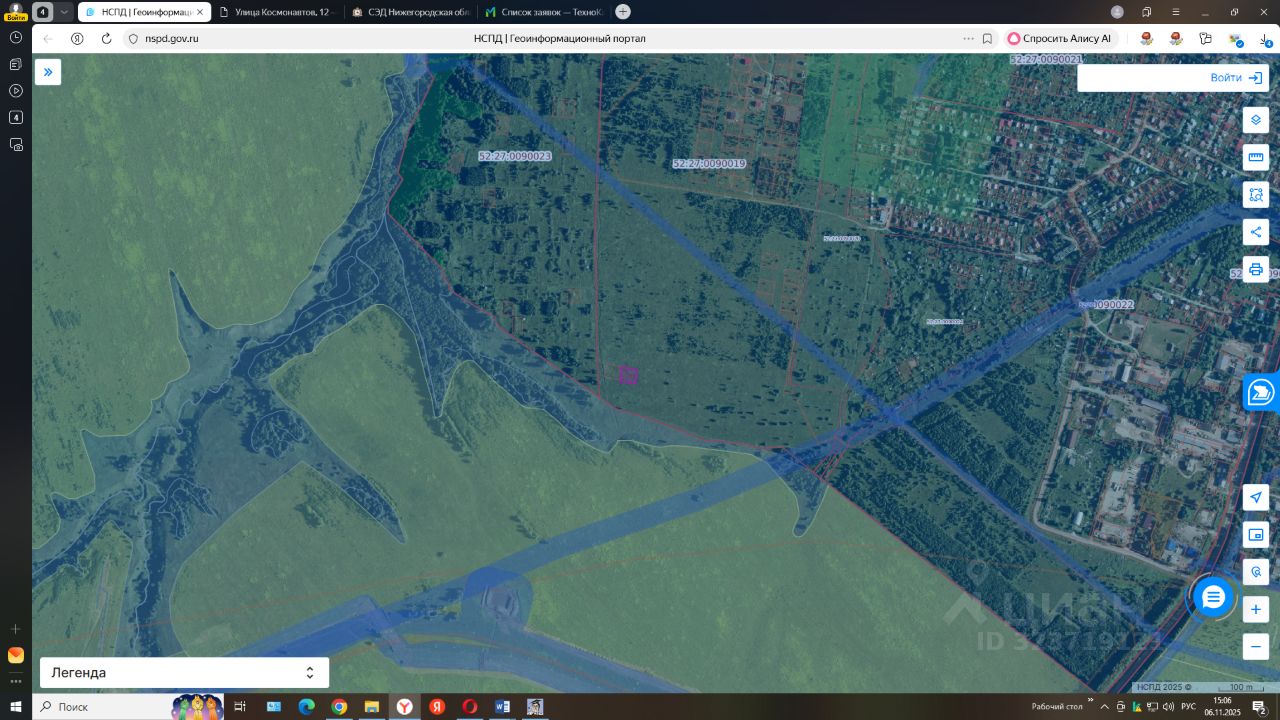Launch Google Chrome from taskbar
The height and width of the screenshot is (720, 1280).
click(x=339, y=707)
